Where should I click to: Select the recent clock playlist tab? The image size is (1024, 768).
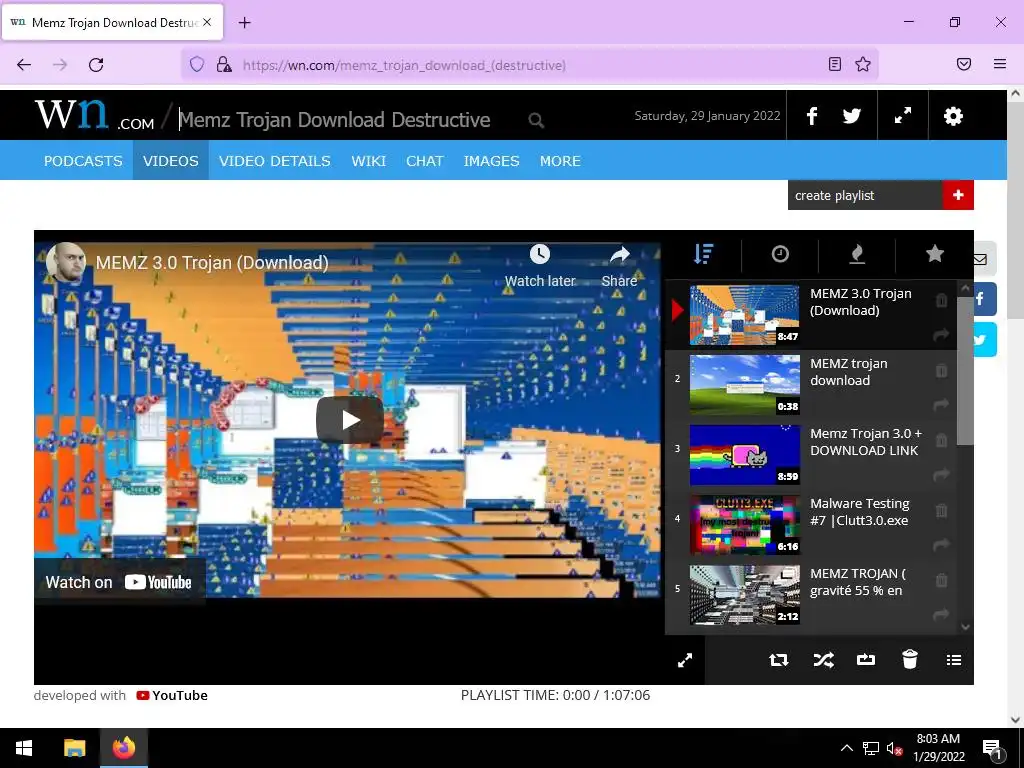(780, 254)
